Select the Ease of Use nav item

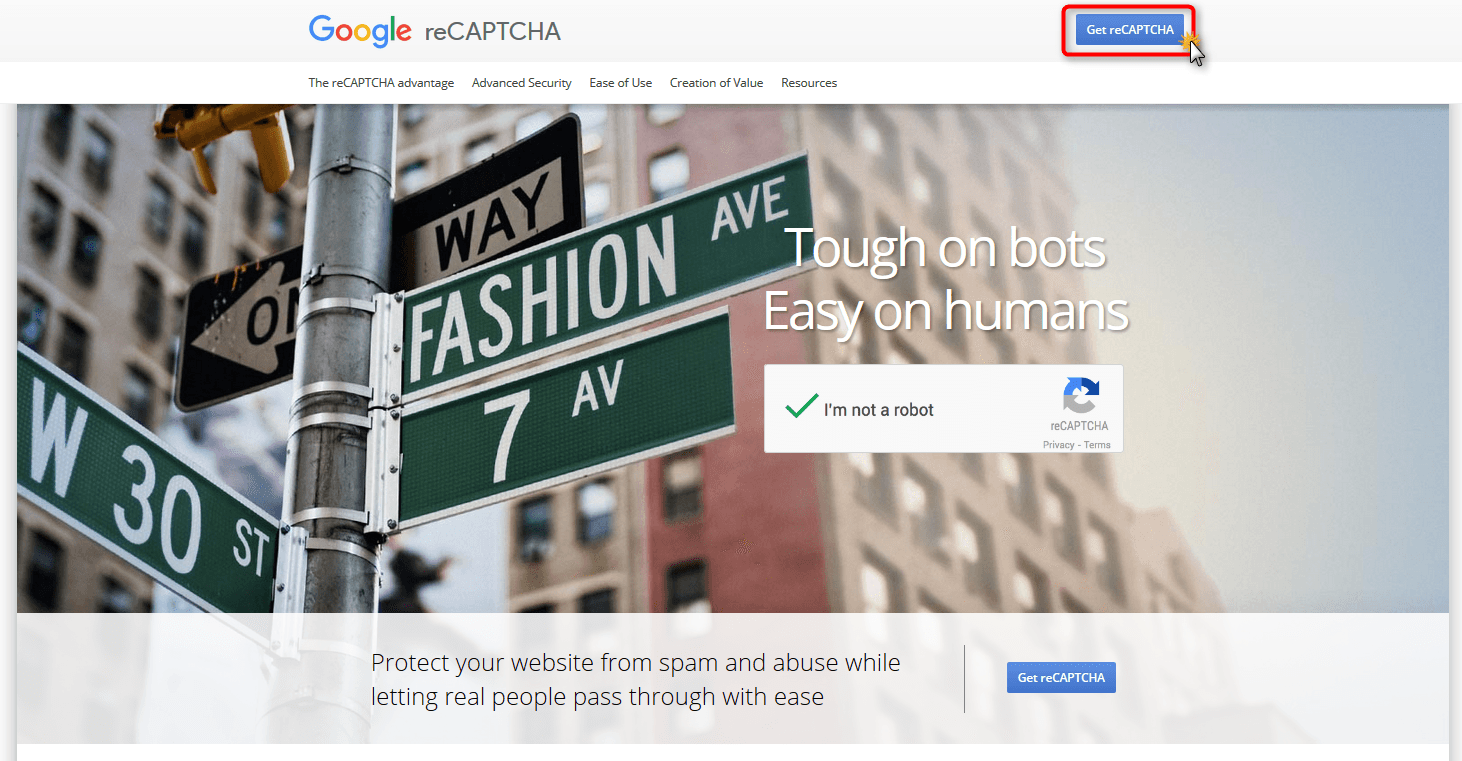[620, 83]
